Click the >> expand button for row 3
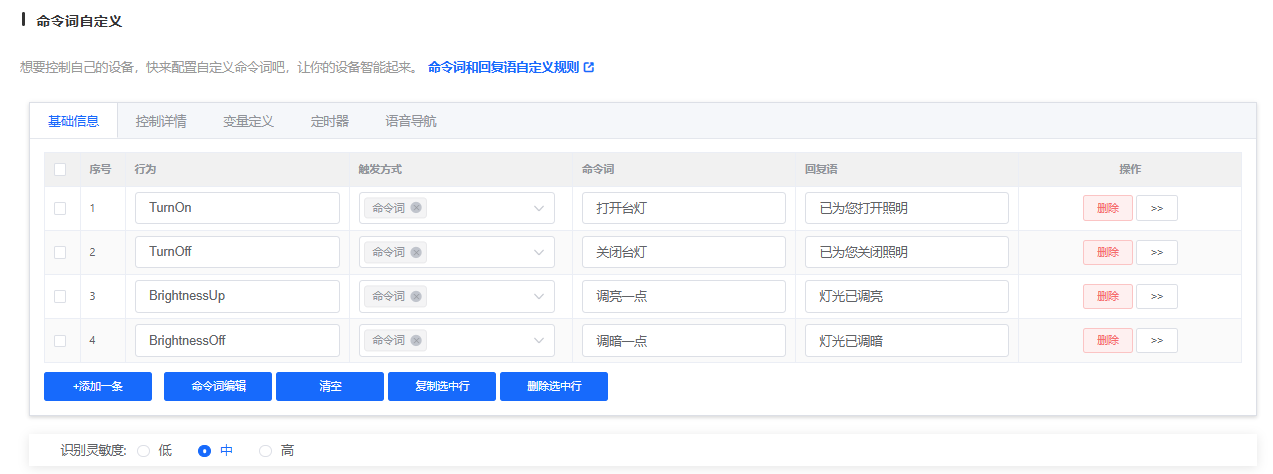The height and width of the screenshot is (474, 1273). [1156, 296]
